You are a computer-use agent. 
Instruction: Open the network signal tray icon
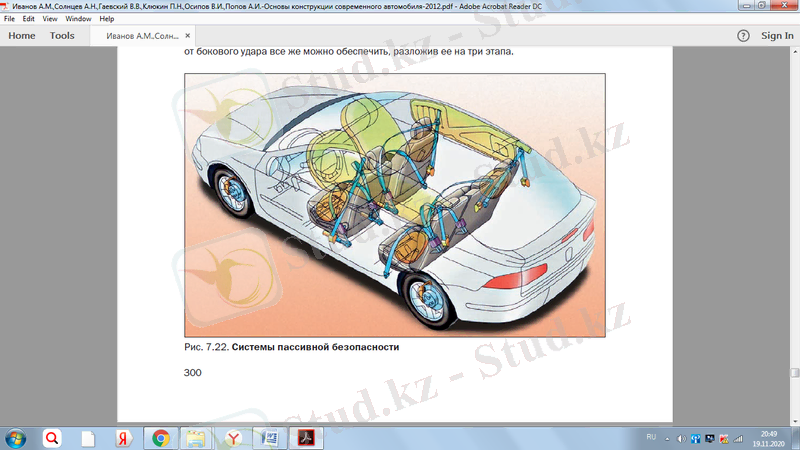click(738, 439)
